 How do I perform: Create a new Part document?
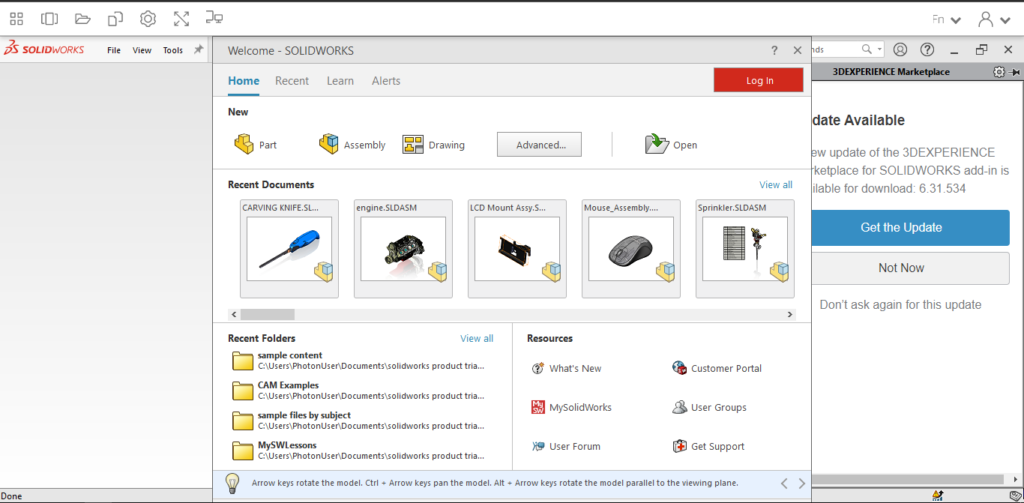255,144
